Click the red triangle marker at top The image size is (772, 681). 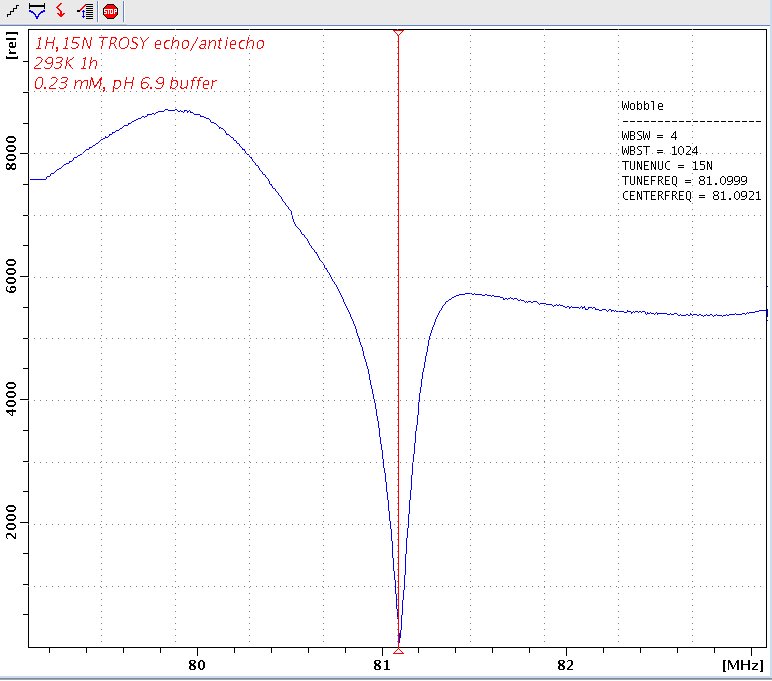pyautogui.click(x=398, y=33)
